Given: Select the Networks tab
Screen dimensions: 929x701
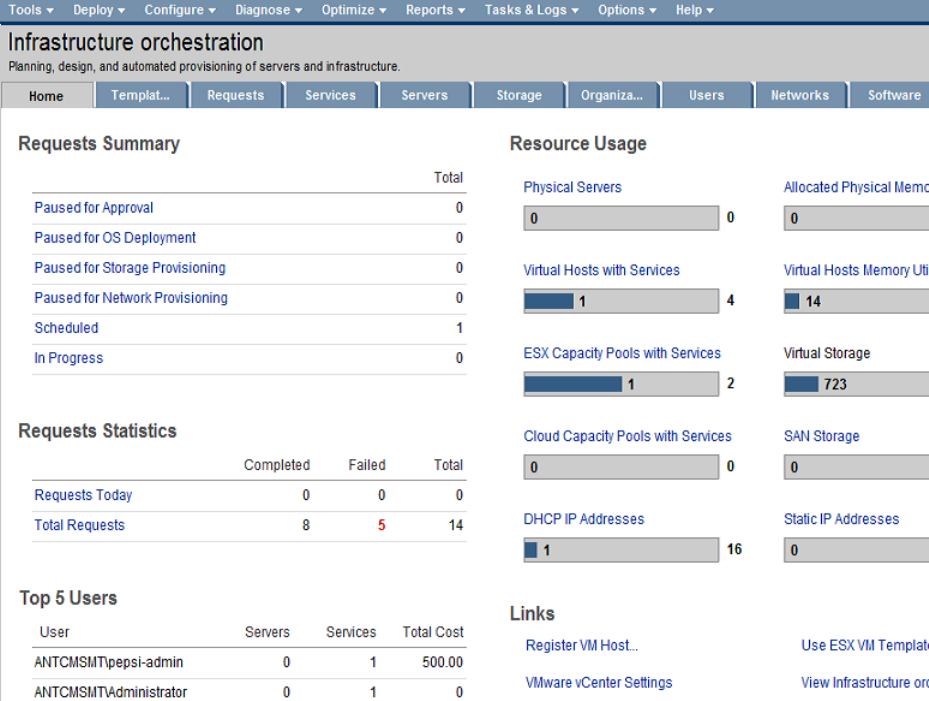Looking at the screenshot, I should 799,96.
